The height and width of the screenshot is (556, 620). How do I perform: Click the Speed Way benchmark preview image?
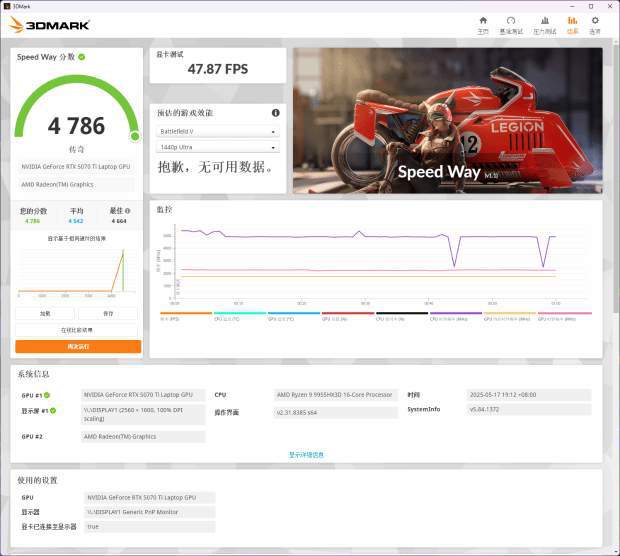448,121
